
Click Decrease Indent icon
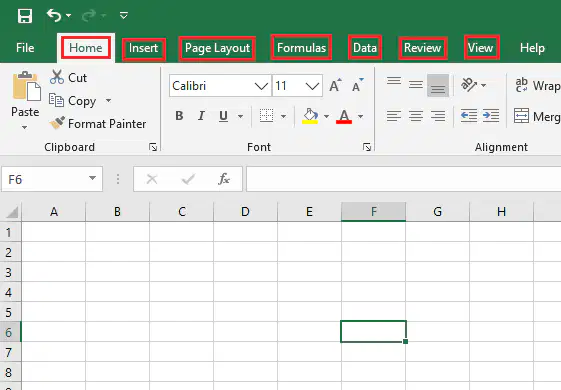469,116
